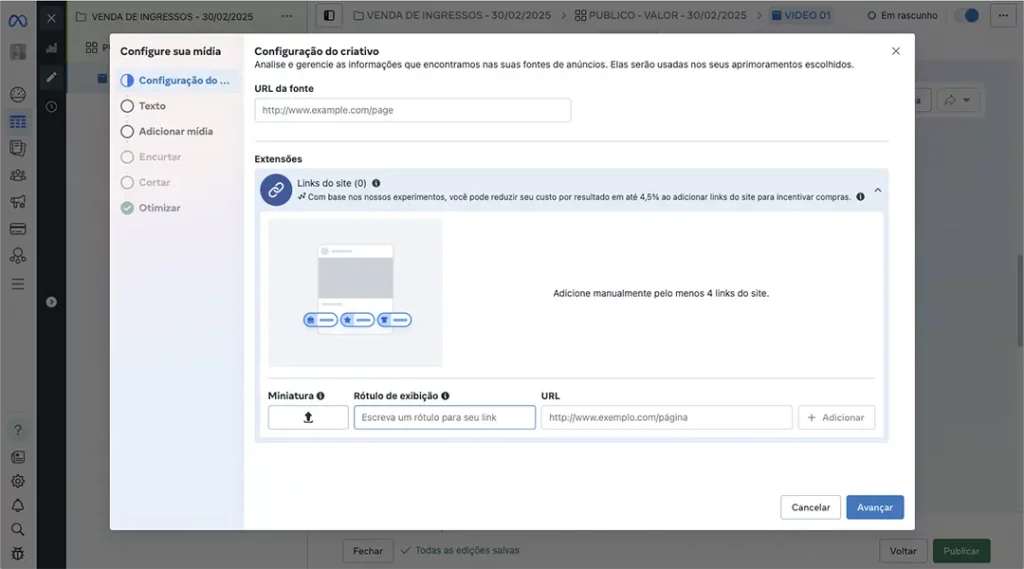Open the search icon in left sidebar
Screen dimensions: 1024x569
pyautogui.click(x=18, y=529)
